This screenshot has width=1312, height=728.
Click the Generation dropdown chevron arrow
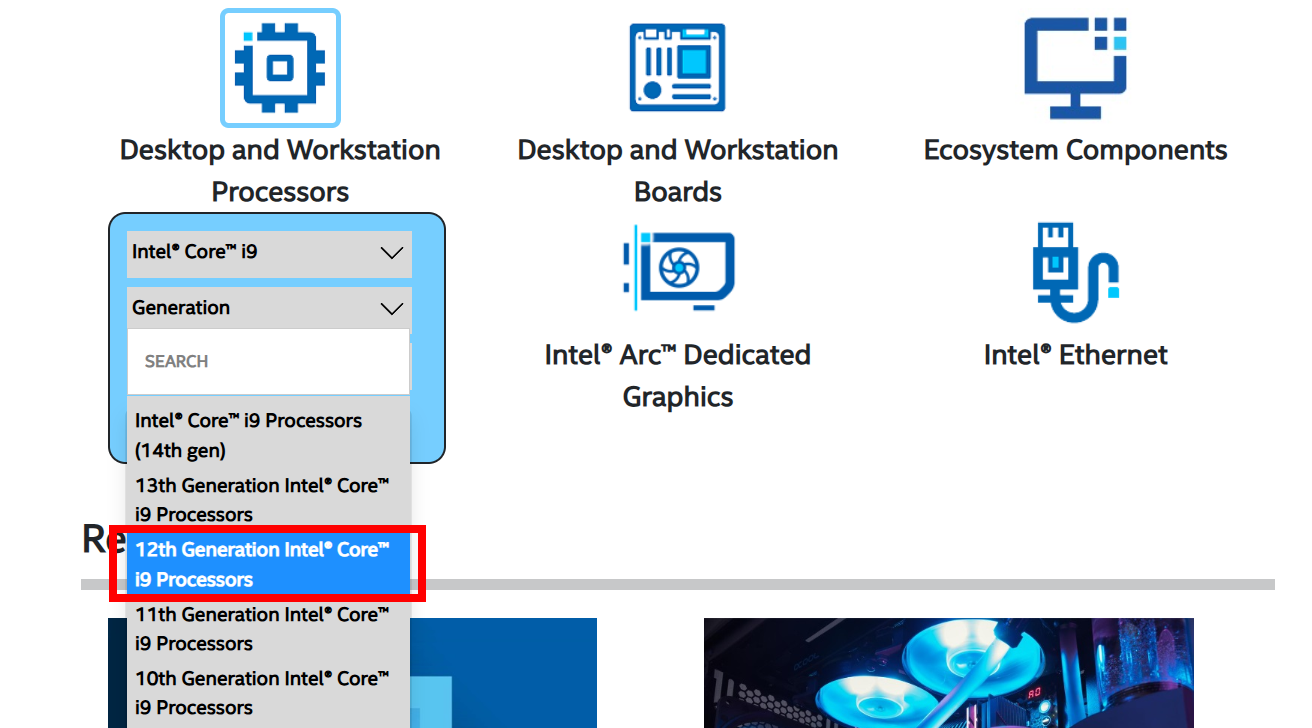point(392,309)
